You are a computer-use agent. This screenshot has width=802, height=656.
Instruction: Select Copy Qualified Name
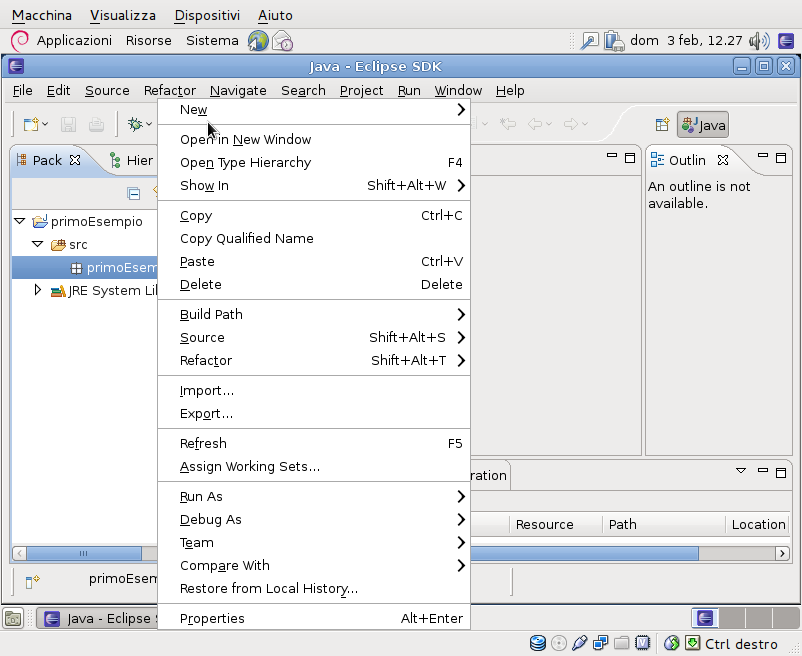coord(314,239)
